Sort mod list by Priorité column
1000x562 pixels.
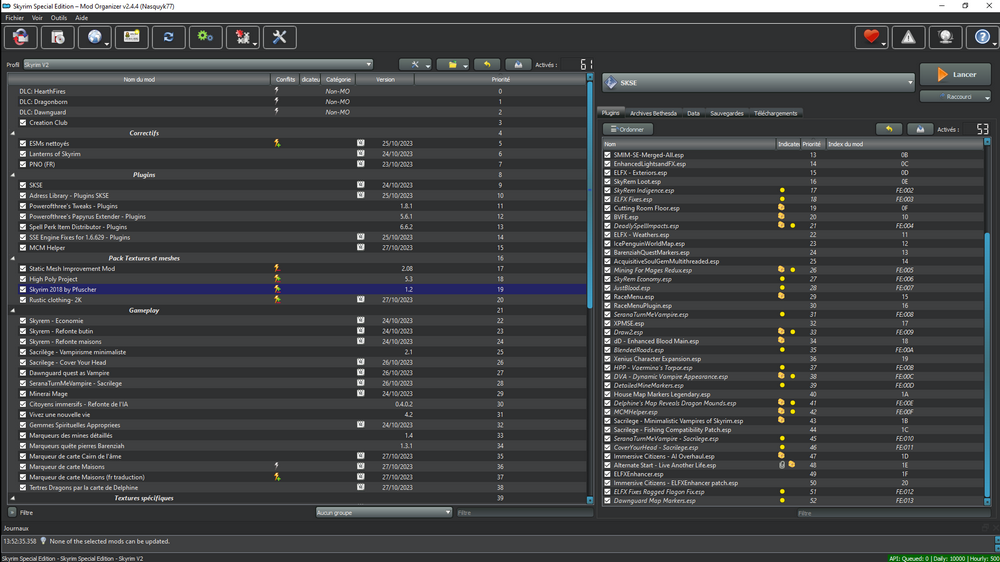pyautogui.click(x=500, y=80)
